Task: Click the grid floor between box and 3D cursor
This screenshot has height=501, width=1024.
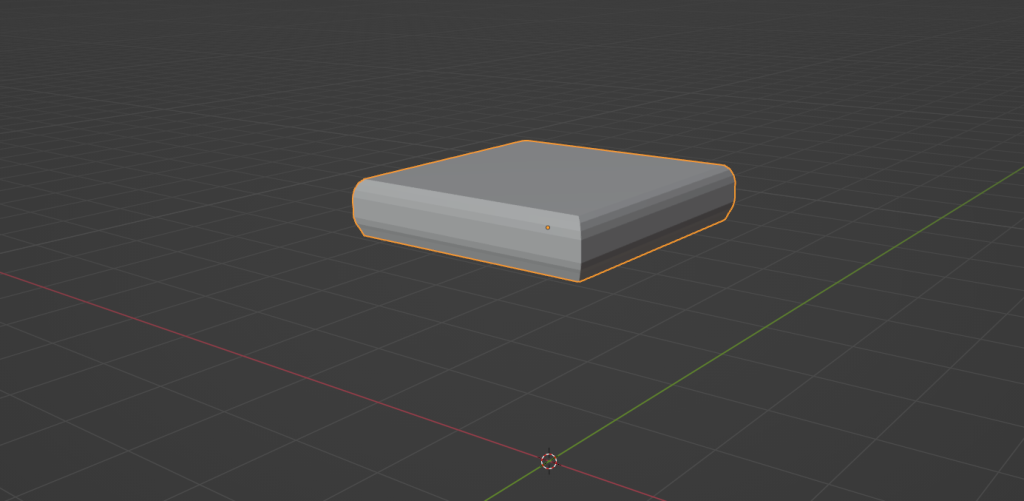Action: click(560, 370)
